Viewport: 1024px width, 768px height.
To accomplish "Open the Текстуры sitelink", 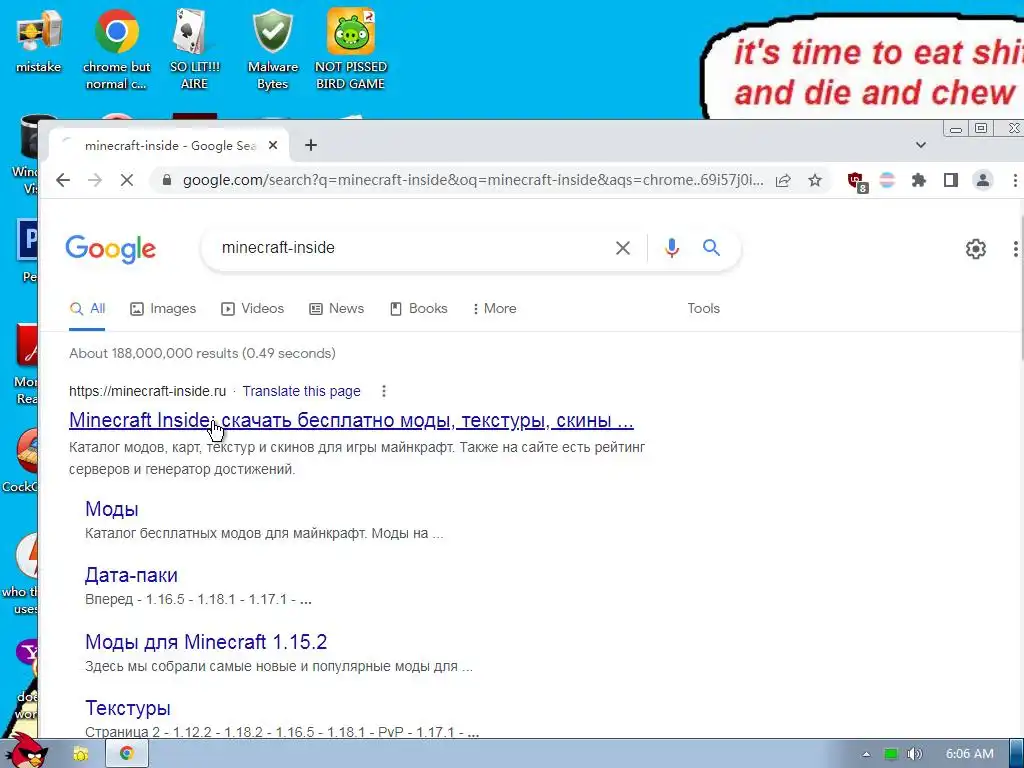I will click(x=128, y=708).
